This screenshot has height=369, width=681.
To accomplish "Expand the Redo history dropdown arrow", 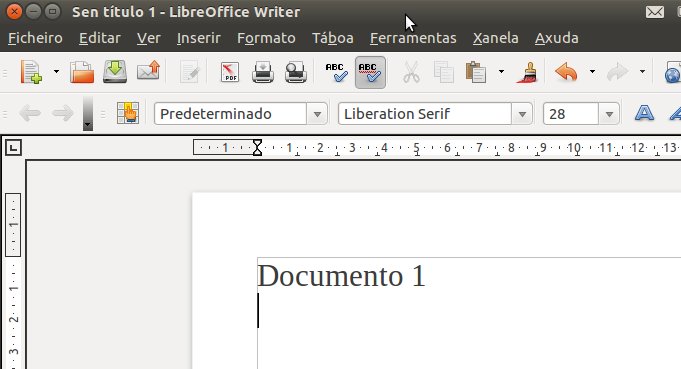I will click(642, 72).
